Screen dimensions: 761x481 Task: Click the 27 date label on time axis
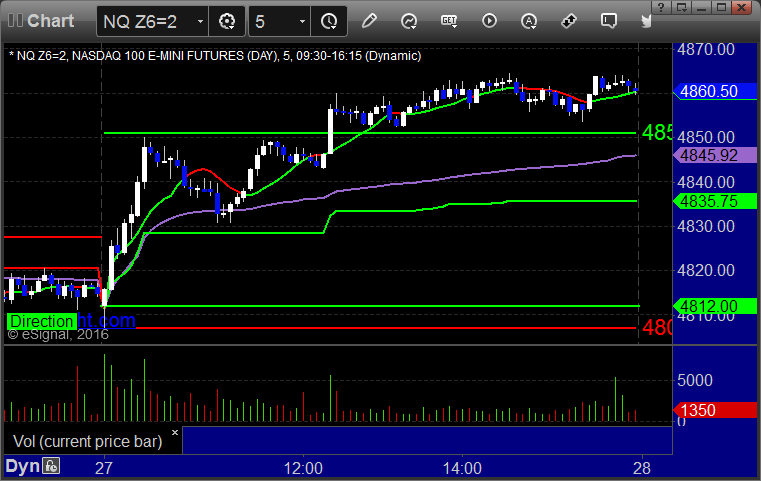(x=104, y=468)
